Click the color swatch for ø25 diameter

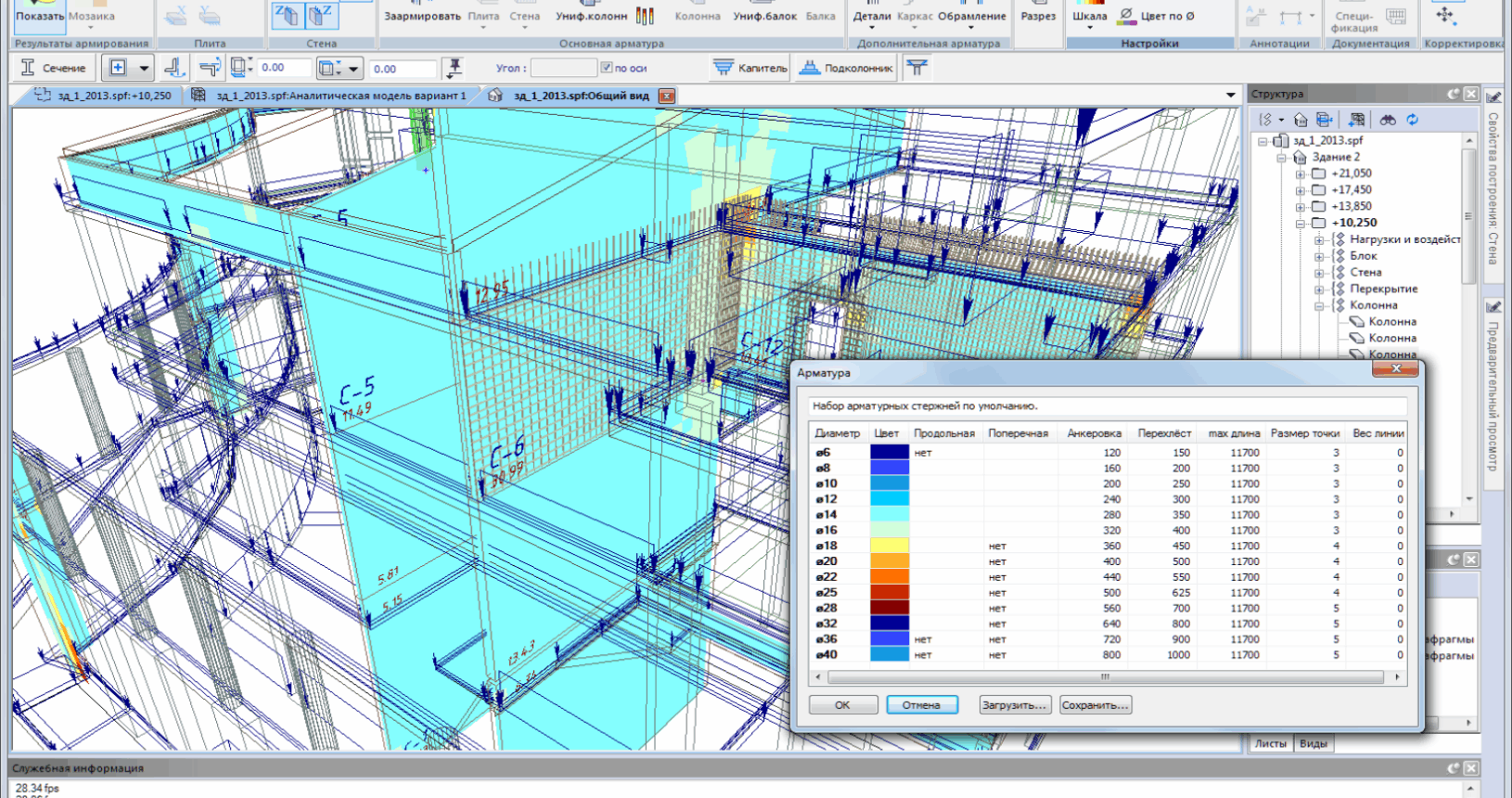pos(889,592)
